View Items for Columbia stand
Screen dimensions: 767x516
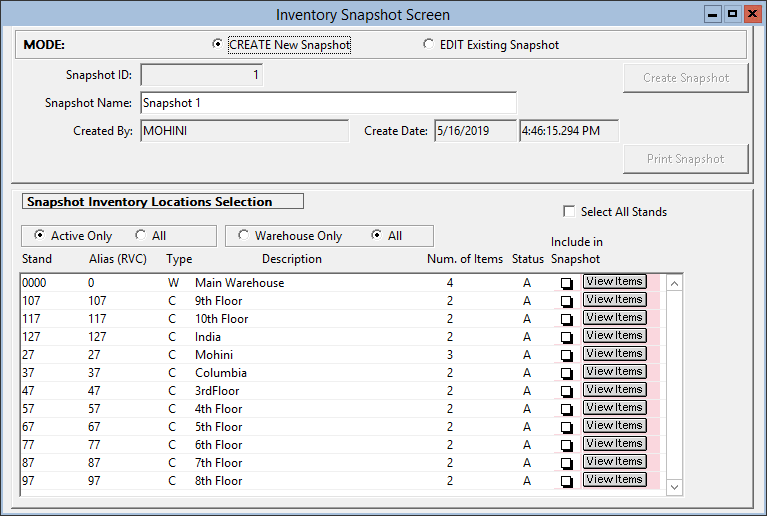coord(614,371)
